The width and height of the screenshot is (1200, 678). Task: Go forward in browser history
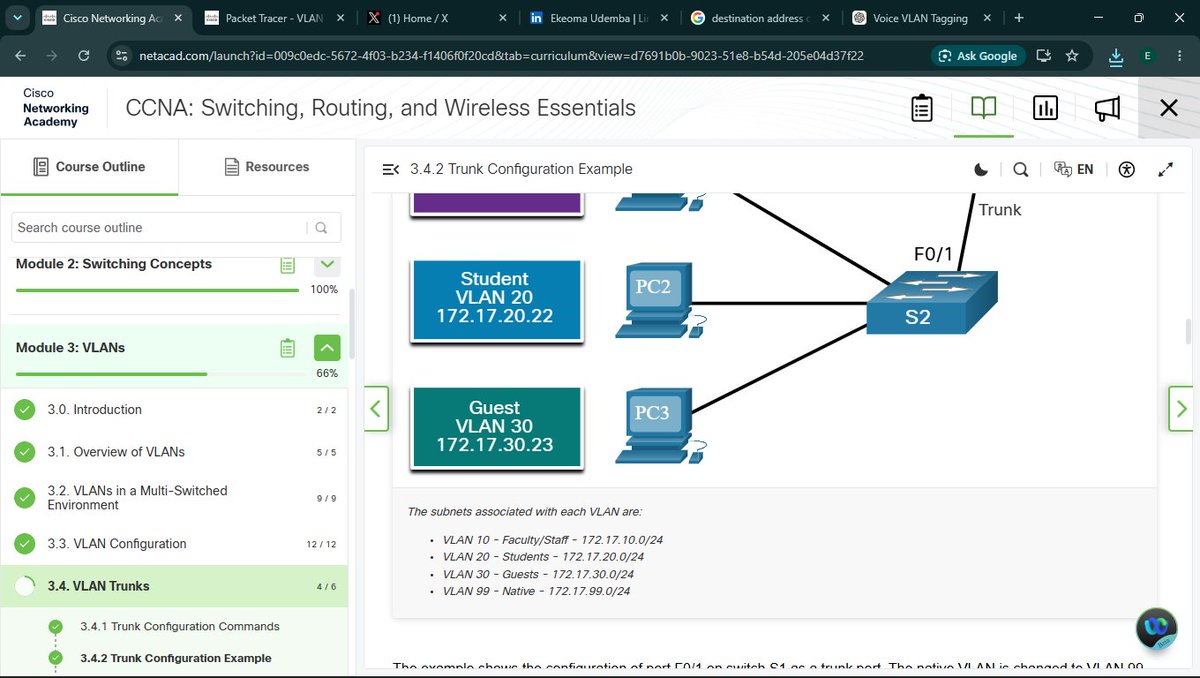coord(52,56)
